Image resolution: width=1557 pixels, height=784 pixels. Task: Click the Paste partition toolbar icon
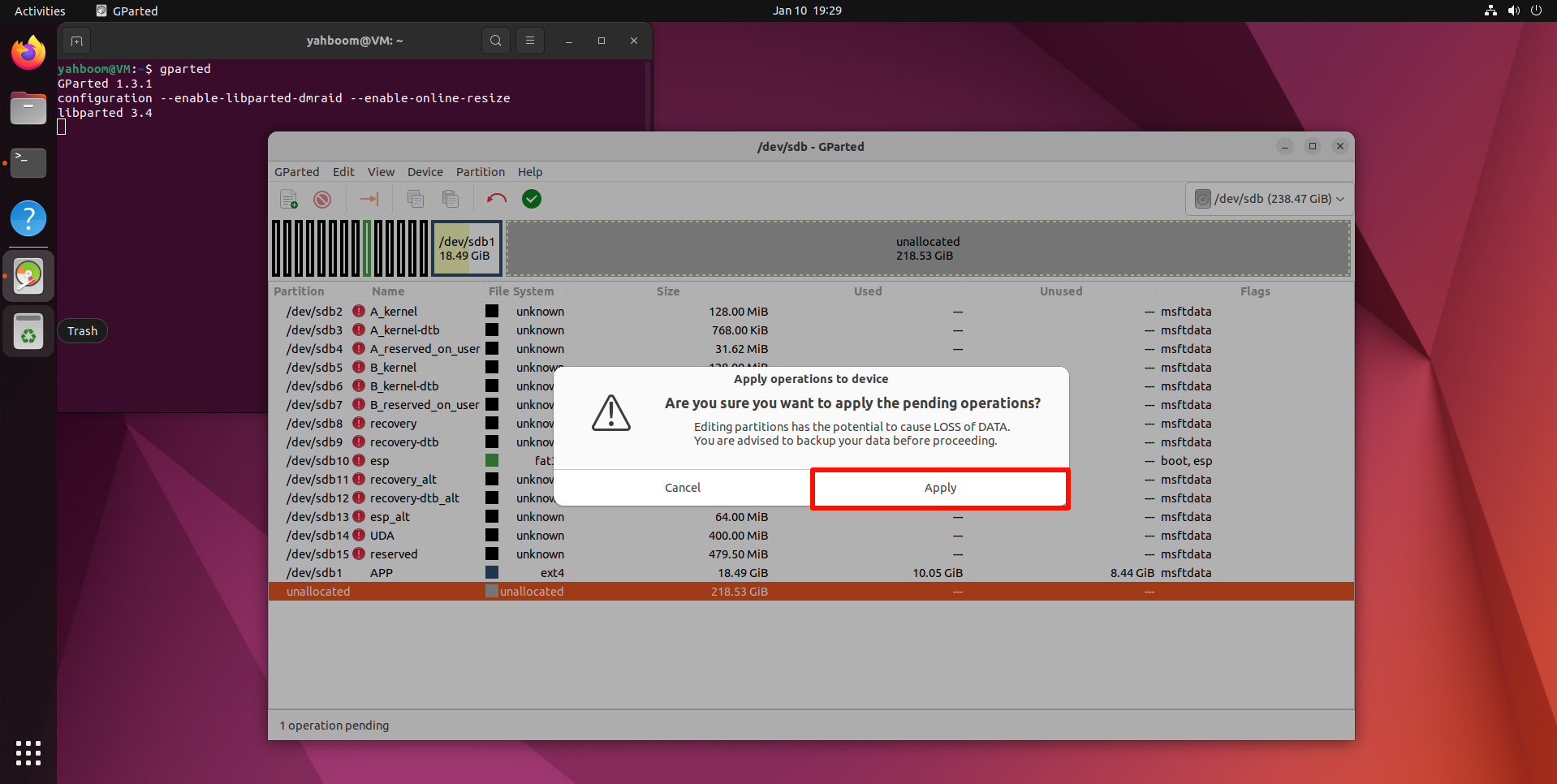(451, 199)
